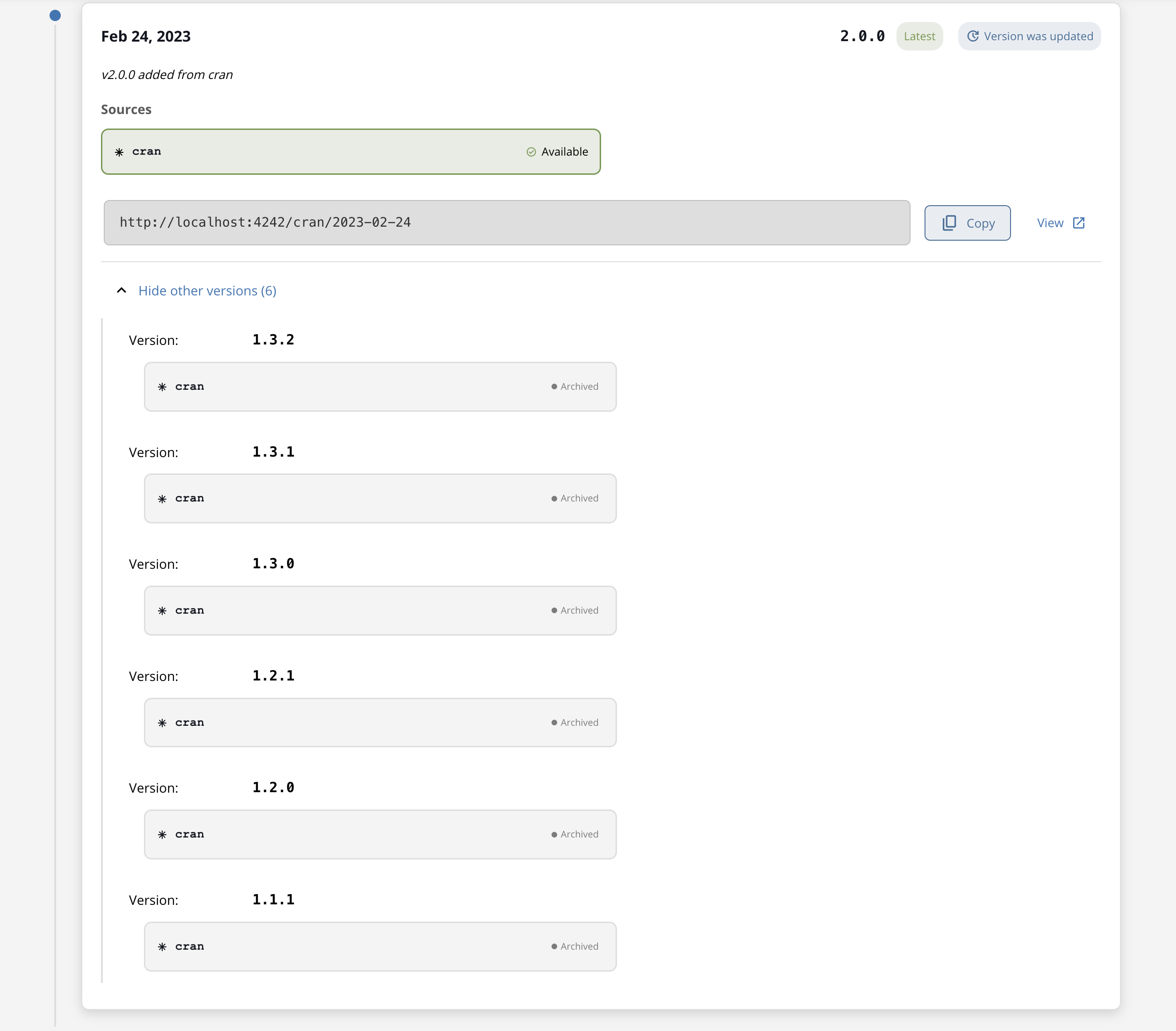
Task: Select the cran source card under version 1.2.0
Action: (x=380, y=834)
